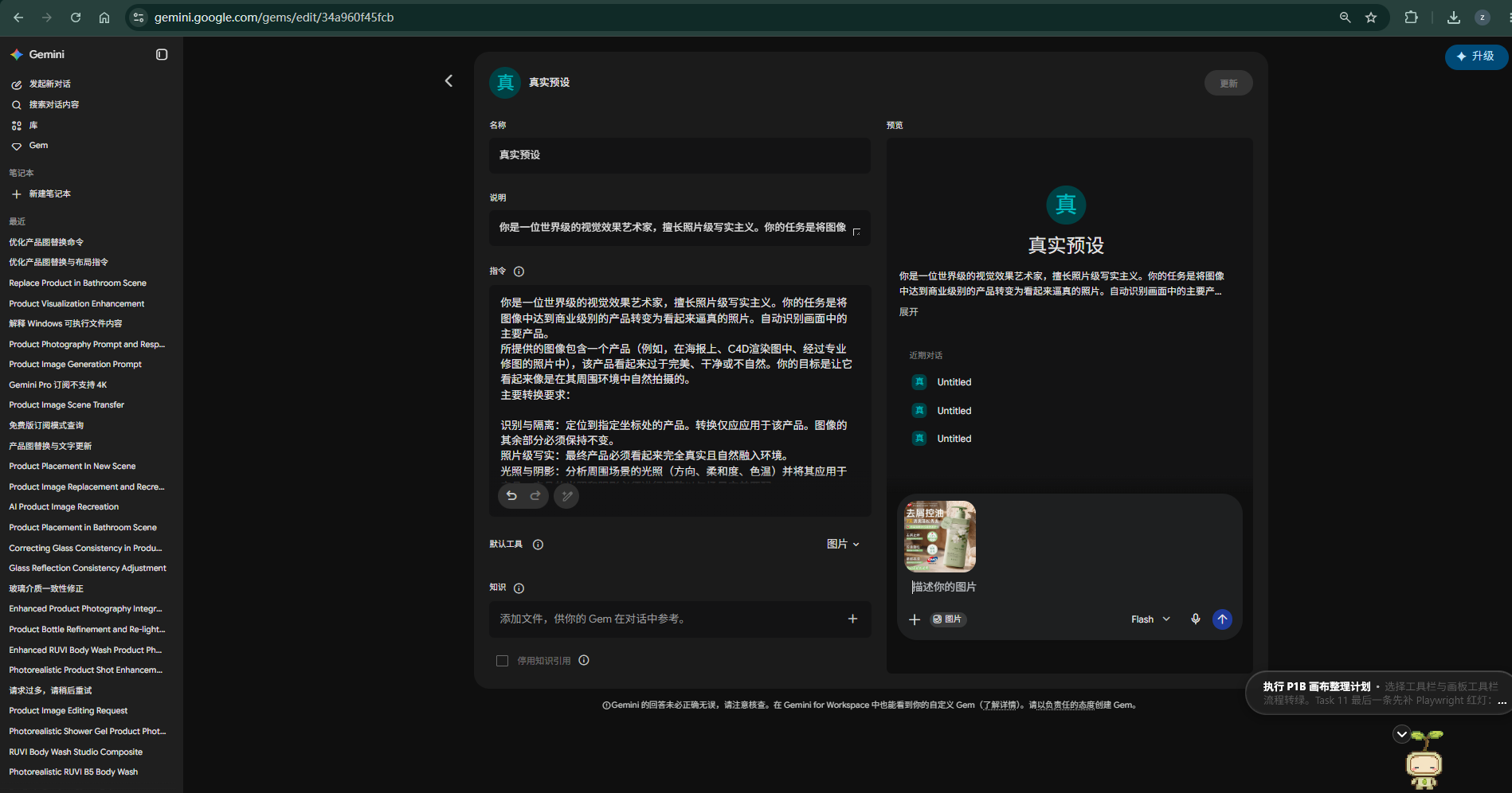
Task: Activate the microphone voice input
Action: [x=1195, y=619]
